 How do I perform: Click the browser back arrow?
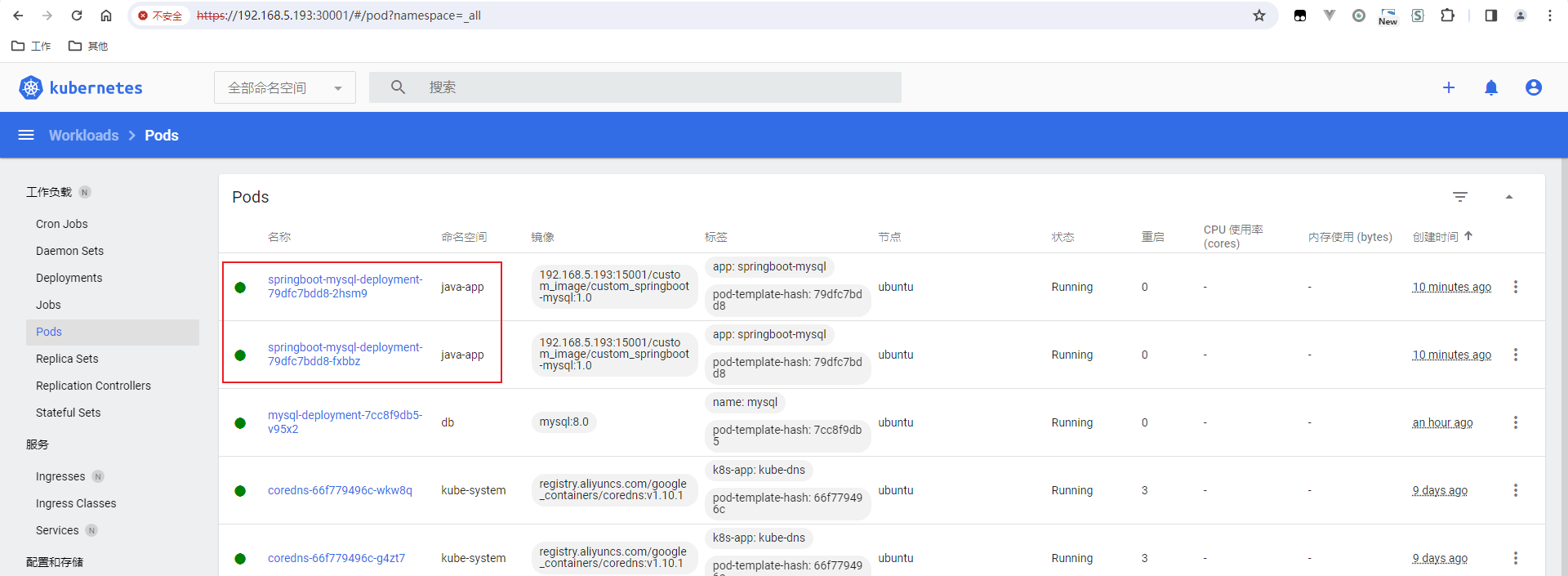[18, 16]
